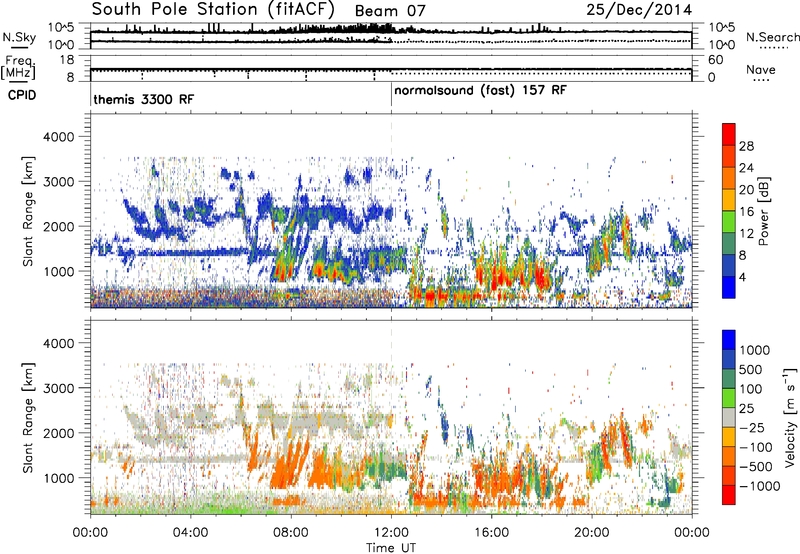Click the title 'South Pole Station (fitACF)'
Screen dimensions: 800x554
(213, 9)
